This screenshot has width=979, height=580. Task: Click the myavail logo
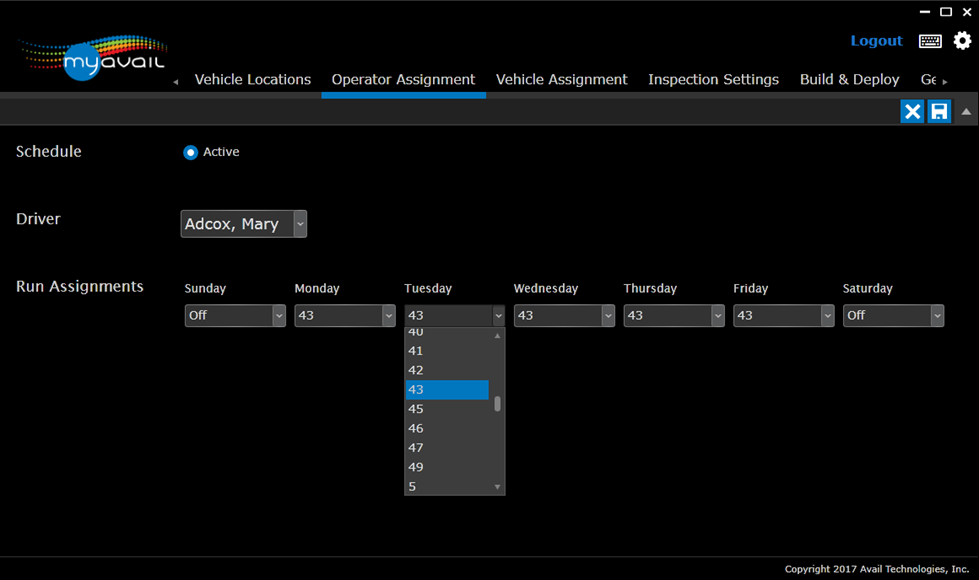94,58
